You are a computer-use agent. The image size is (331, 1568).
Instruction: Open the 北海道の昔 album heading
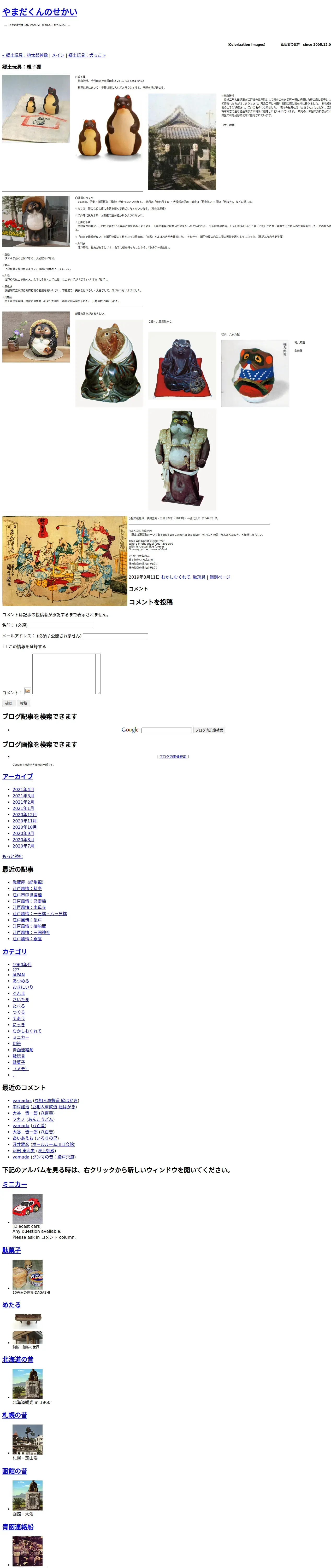coord(18,1360)
